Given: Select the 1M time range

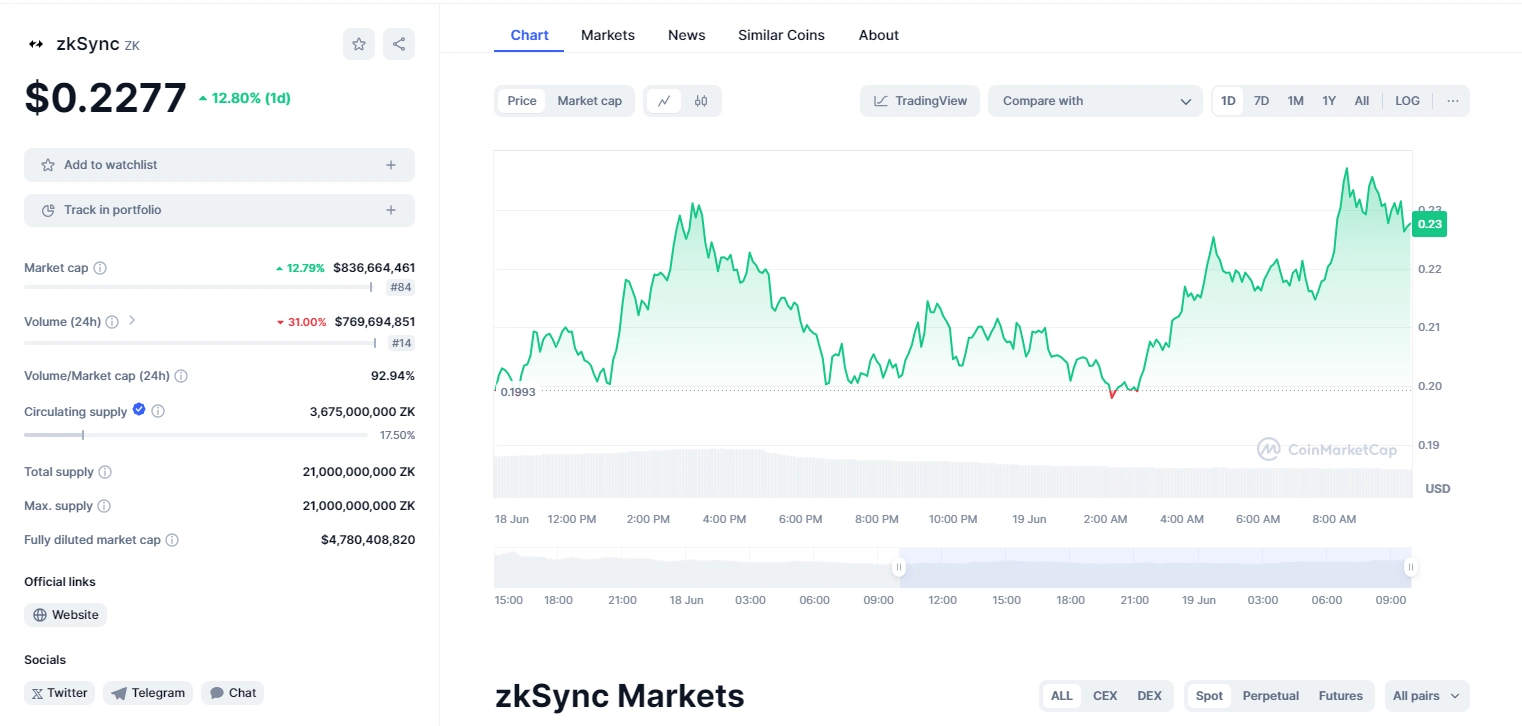Looking at the screenshot, I should tap(1295, 101).
